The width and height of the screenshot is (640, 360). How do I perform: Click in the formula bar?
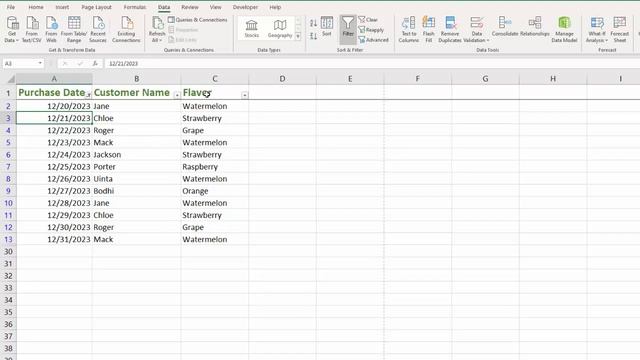(x=371, y=63)
